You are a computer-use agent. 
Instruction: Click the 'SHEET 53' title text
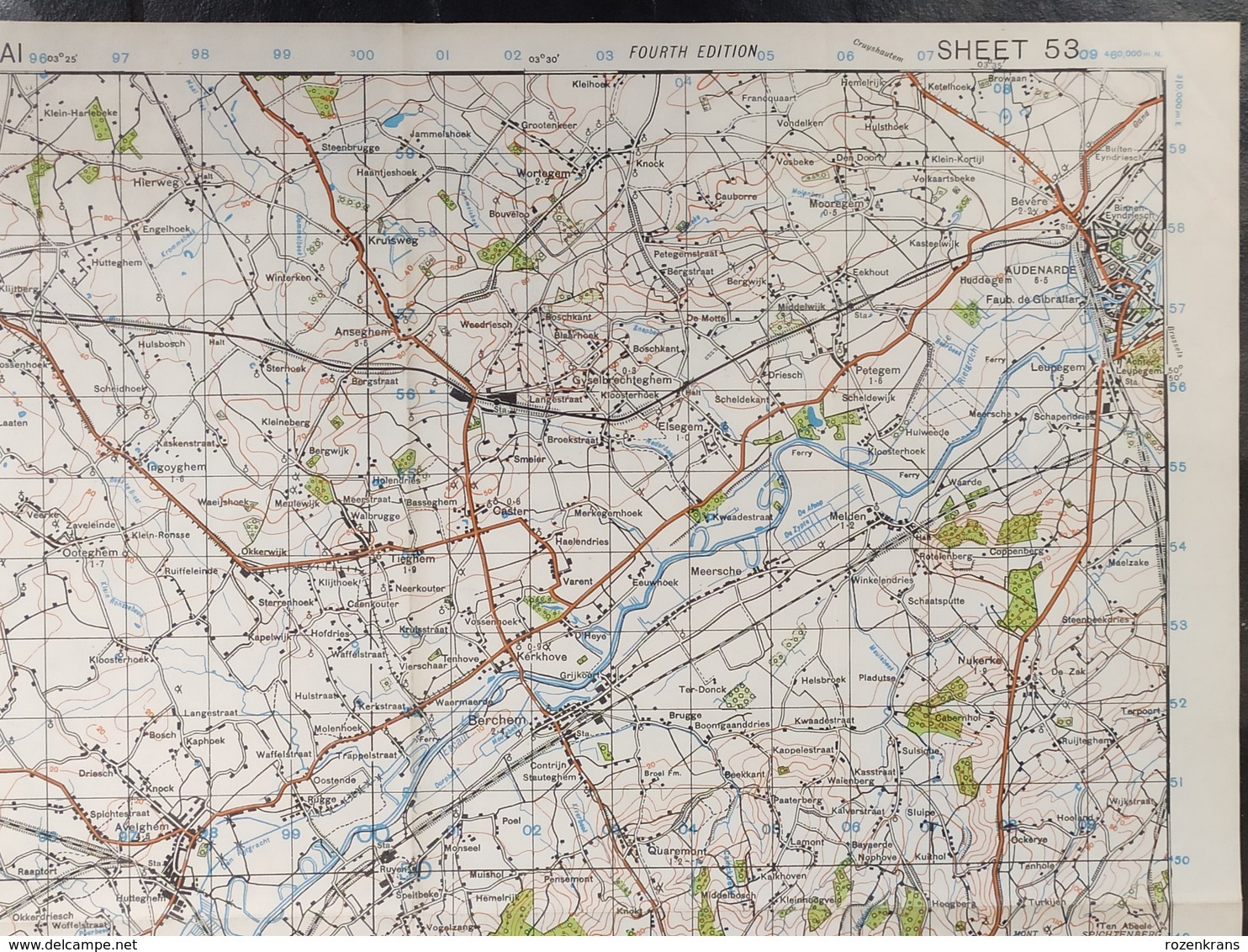(x=1007, y=50)
